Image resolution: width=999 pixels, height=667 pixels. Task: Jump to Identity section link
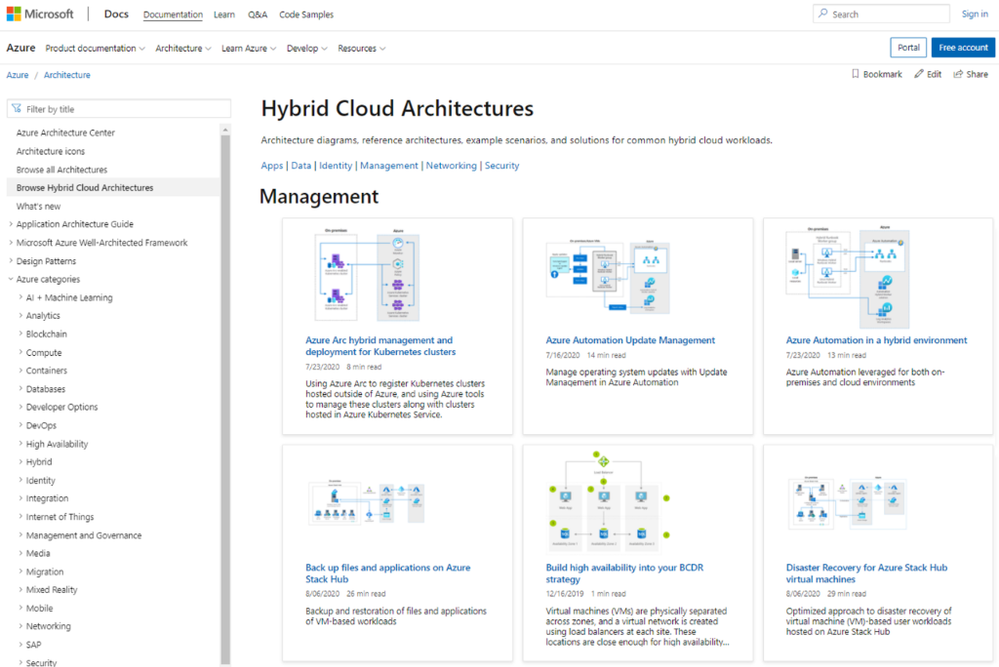335,166
